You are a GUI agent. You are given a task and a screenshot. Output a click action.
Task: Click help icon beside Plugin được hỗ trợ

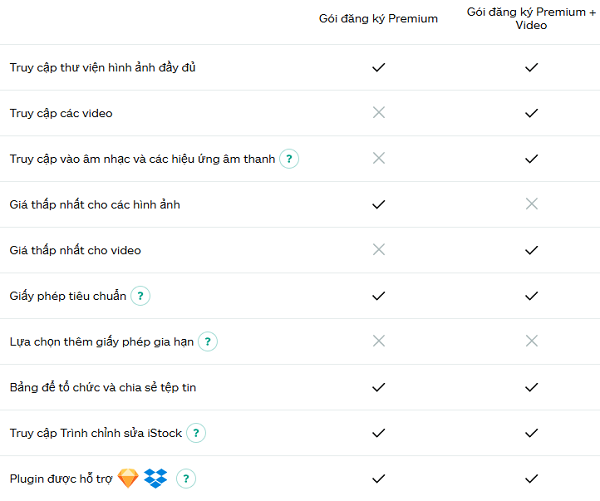coord(186,479)
